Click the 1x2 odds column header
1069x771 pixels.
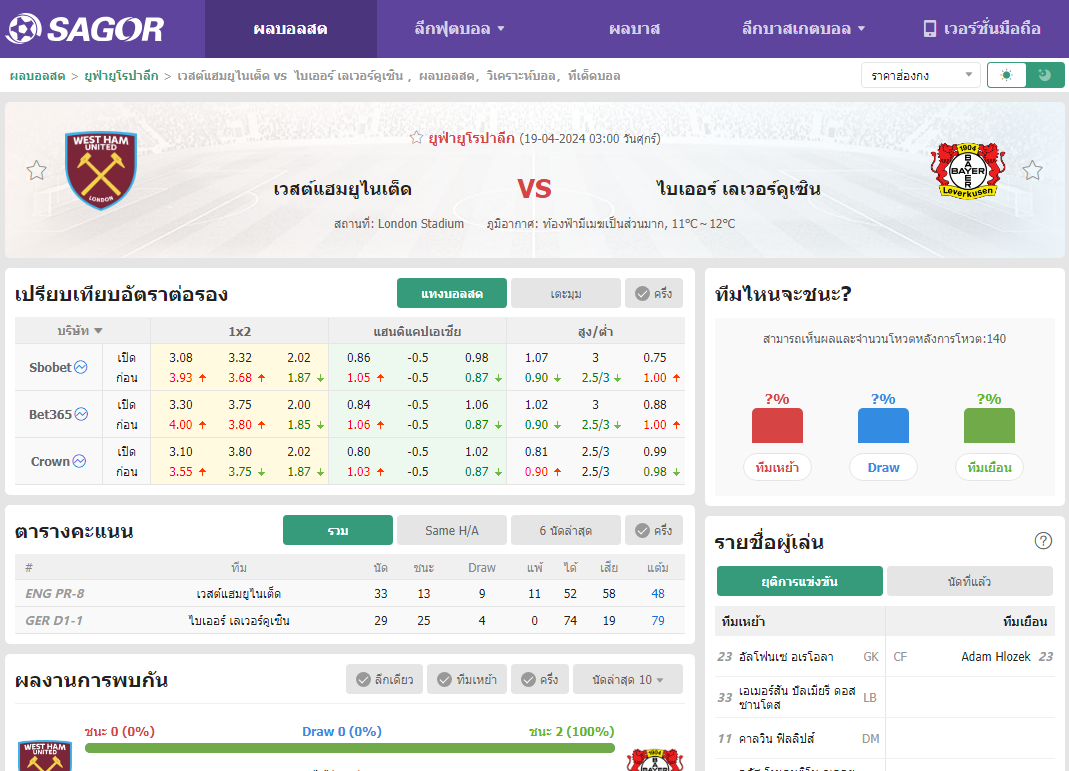pos(239,331)
